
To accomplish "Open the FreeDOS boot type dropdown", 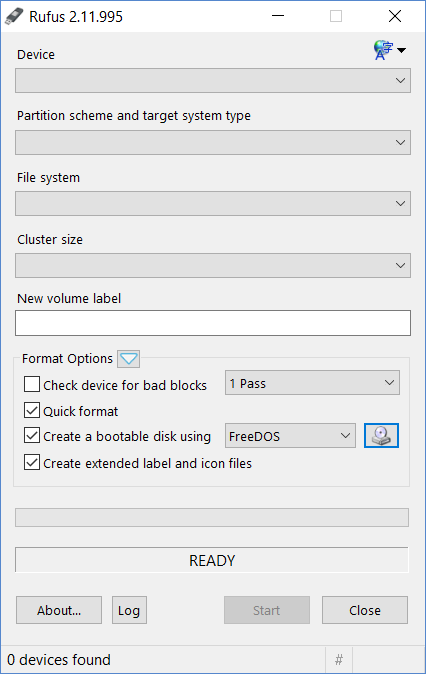I will [x=290, y=435].
